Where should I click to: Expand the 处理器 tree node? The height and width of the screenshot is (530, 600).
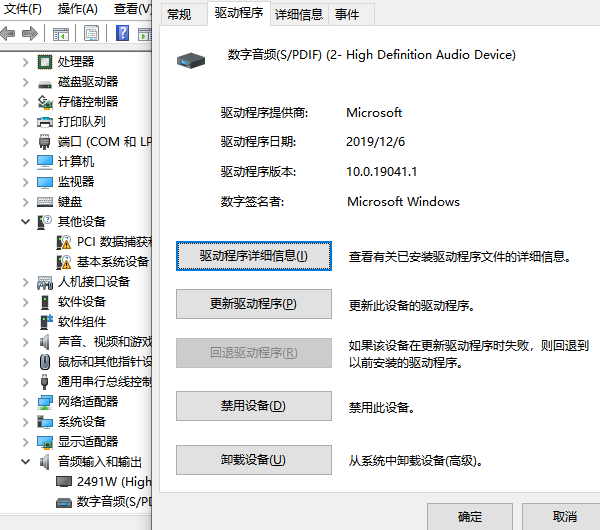[x=25, y=62]
